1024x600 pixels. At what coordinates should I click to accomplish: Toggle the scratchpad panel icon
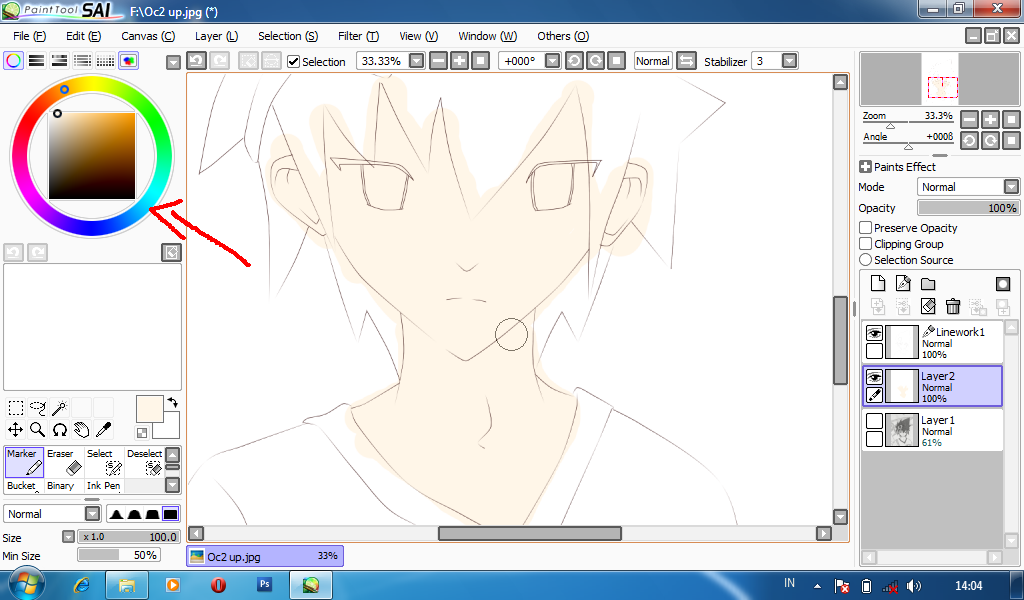[x=129, y=61]
